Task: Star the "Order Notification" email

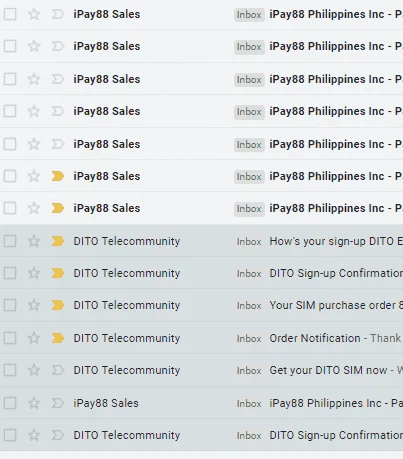Action: coord(34,338)
